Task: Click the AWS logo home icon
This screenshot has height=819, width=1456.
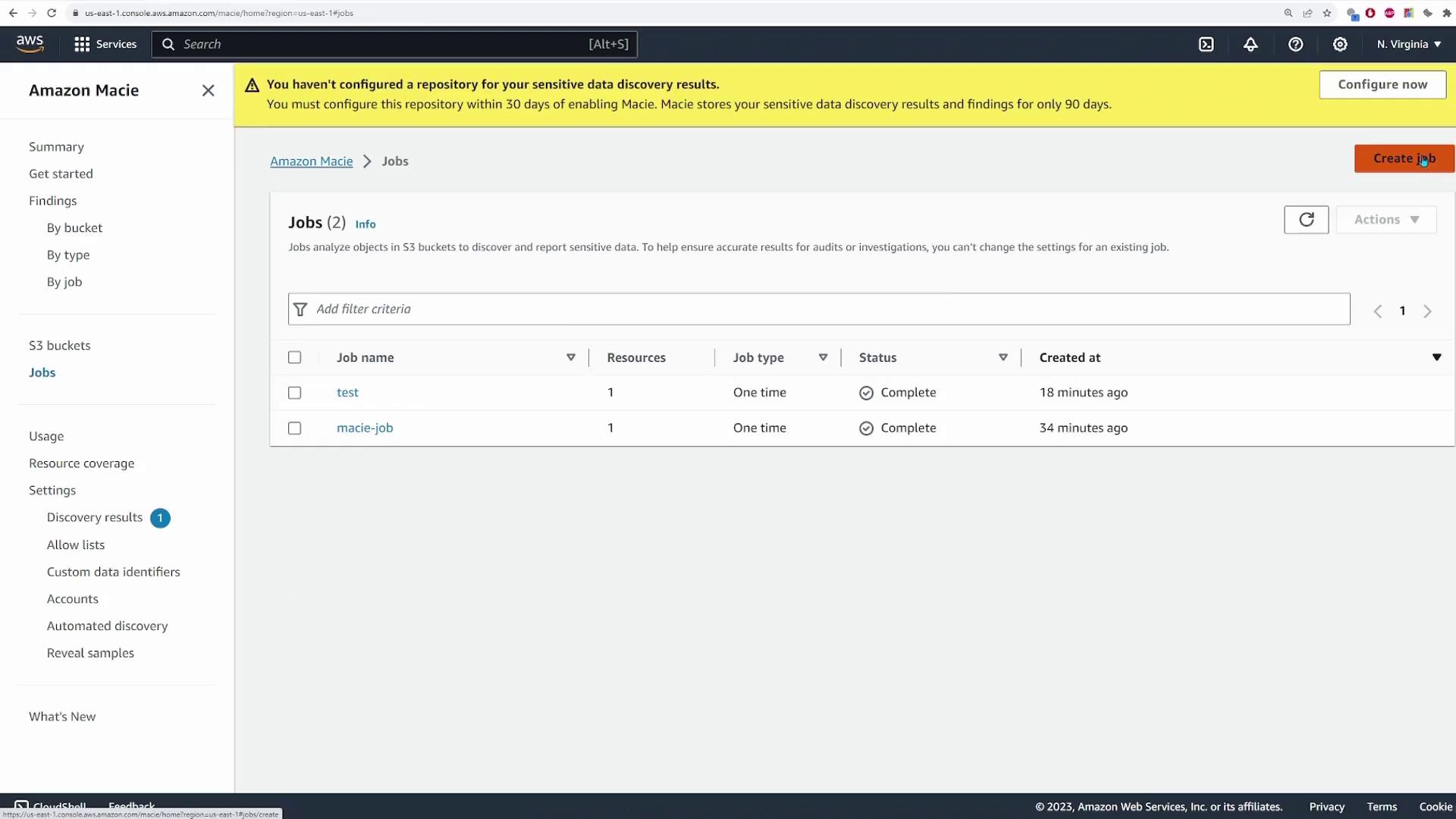Action: (30, 44)
